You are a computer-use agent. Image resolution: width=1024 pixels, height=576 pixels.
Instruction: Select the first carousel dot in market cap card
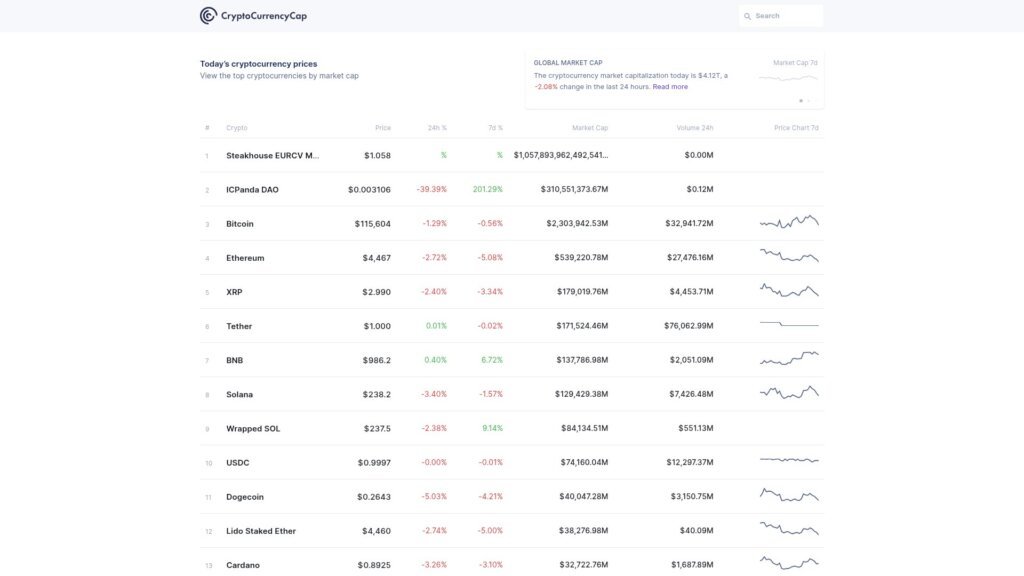[800, 101]
